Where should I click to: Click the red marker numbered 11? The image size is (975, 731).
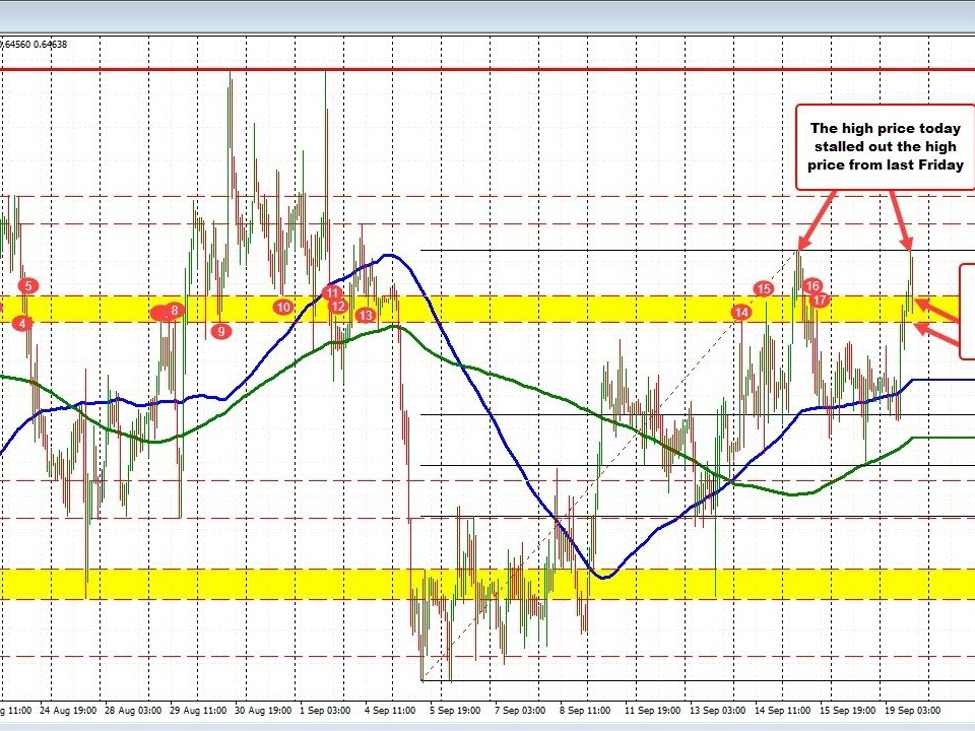point(332,292)
